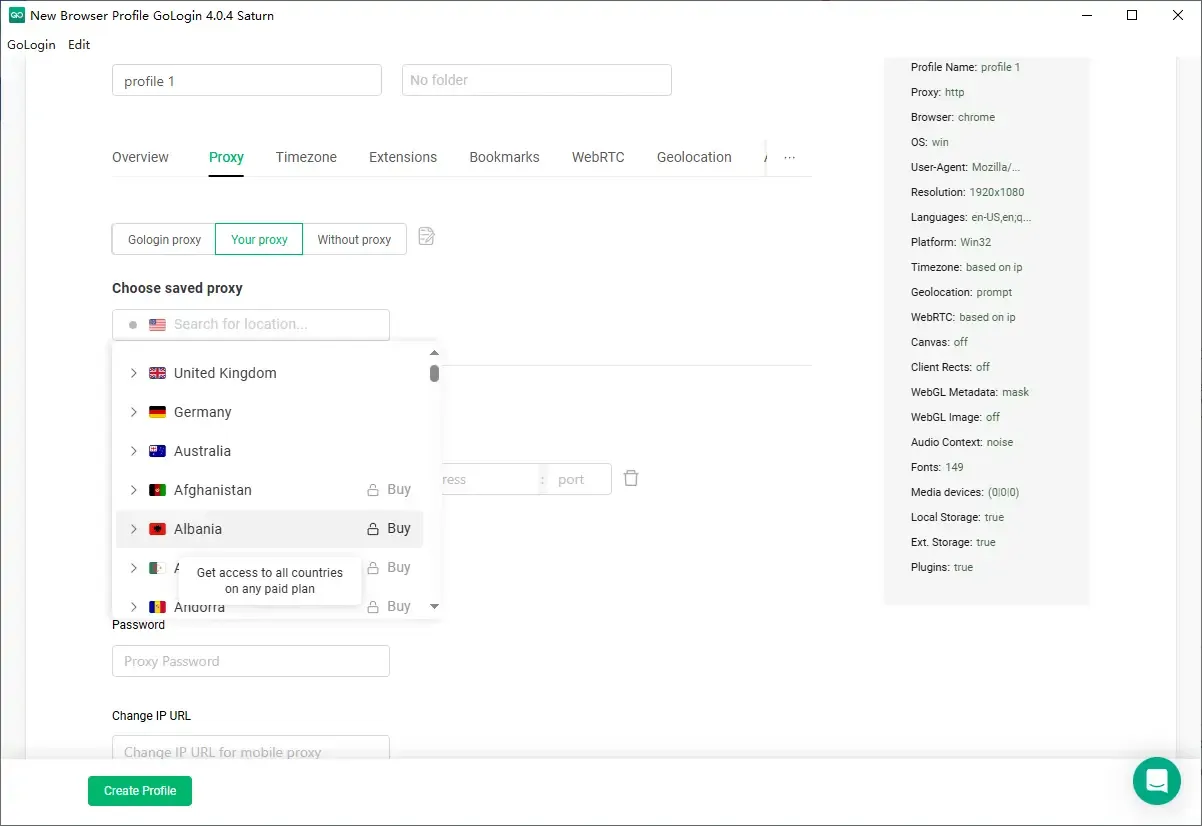Image resolution: width=1202 pixels, height=826 pixels.
Task: Click the Create Profile button
Action: pos(139,790)
